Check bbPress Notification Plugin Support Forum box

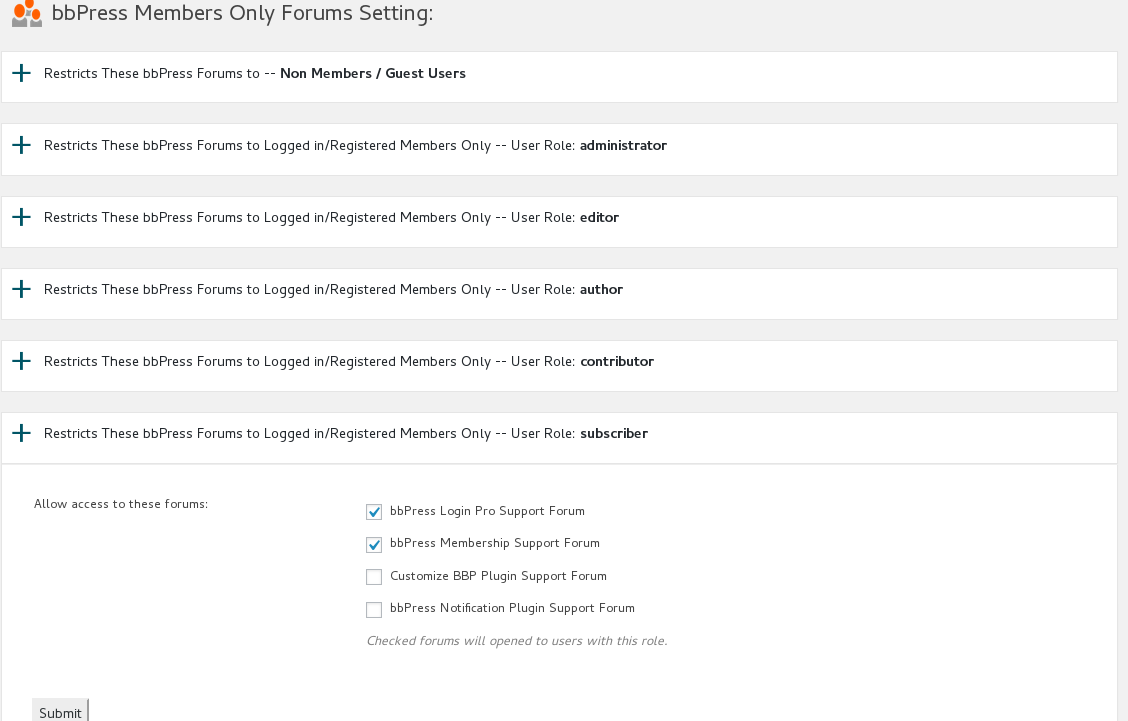[x=374, y=610]
